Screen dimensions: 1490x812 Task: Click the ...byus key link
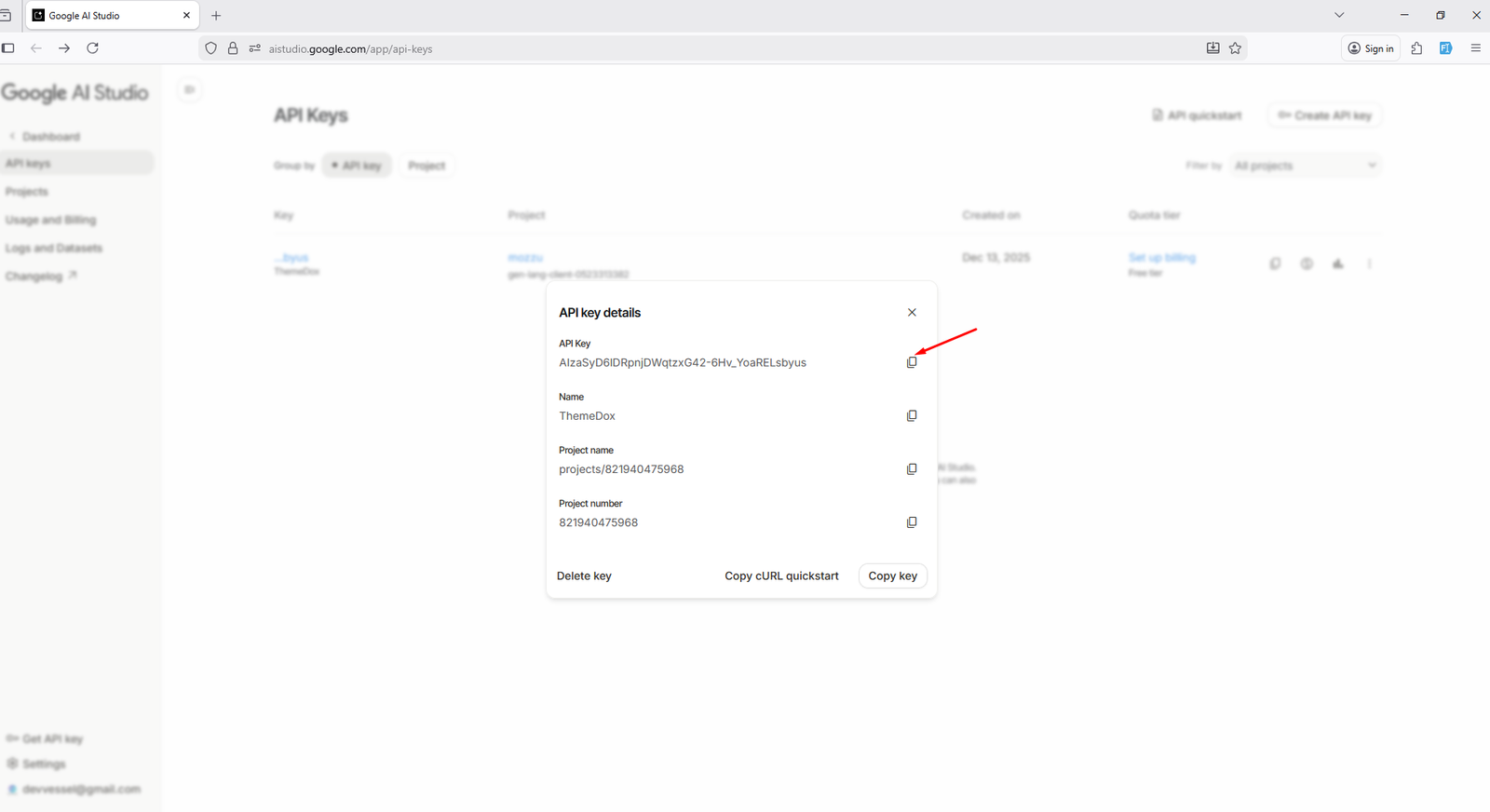point(291,257)
